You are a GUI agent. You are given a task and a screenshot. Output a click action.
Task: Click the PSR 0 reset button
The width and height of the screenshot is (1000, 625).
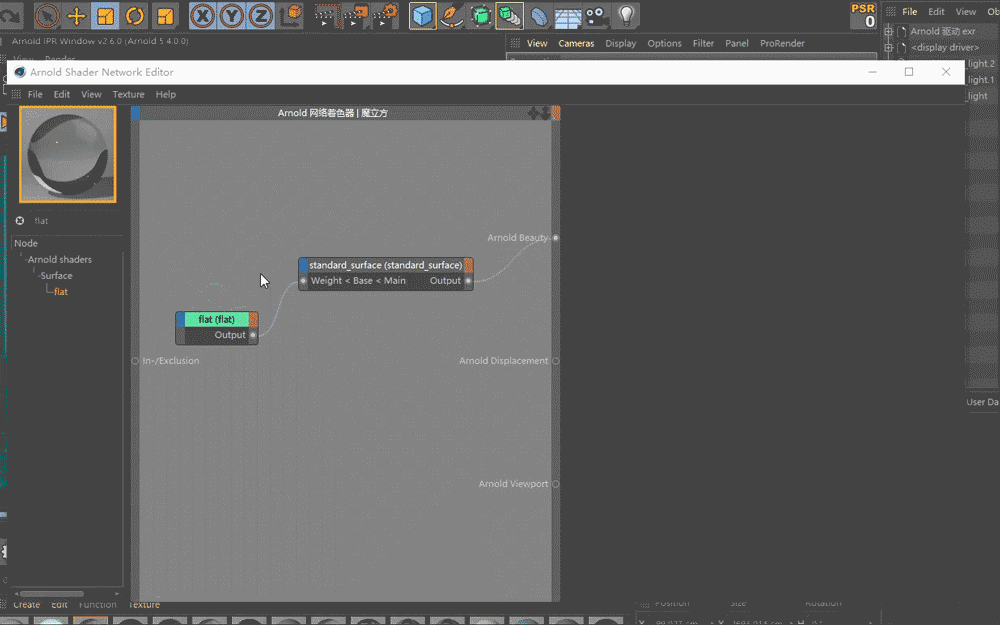click(864, 15)
